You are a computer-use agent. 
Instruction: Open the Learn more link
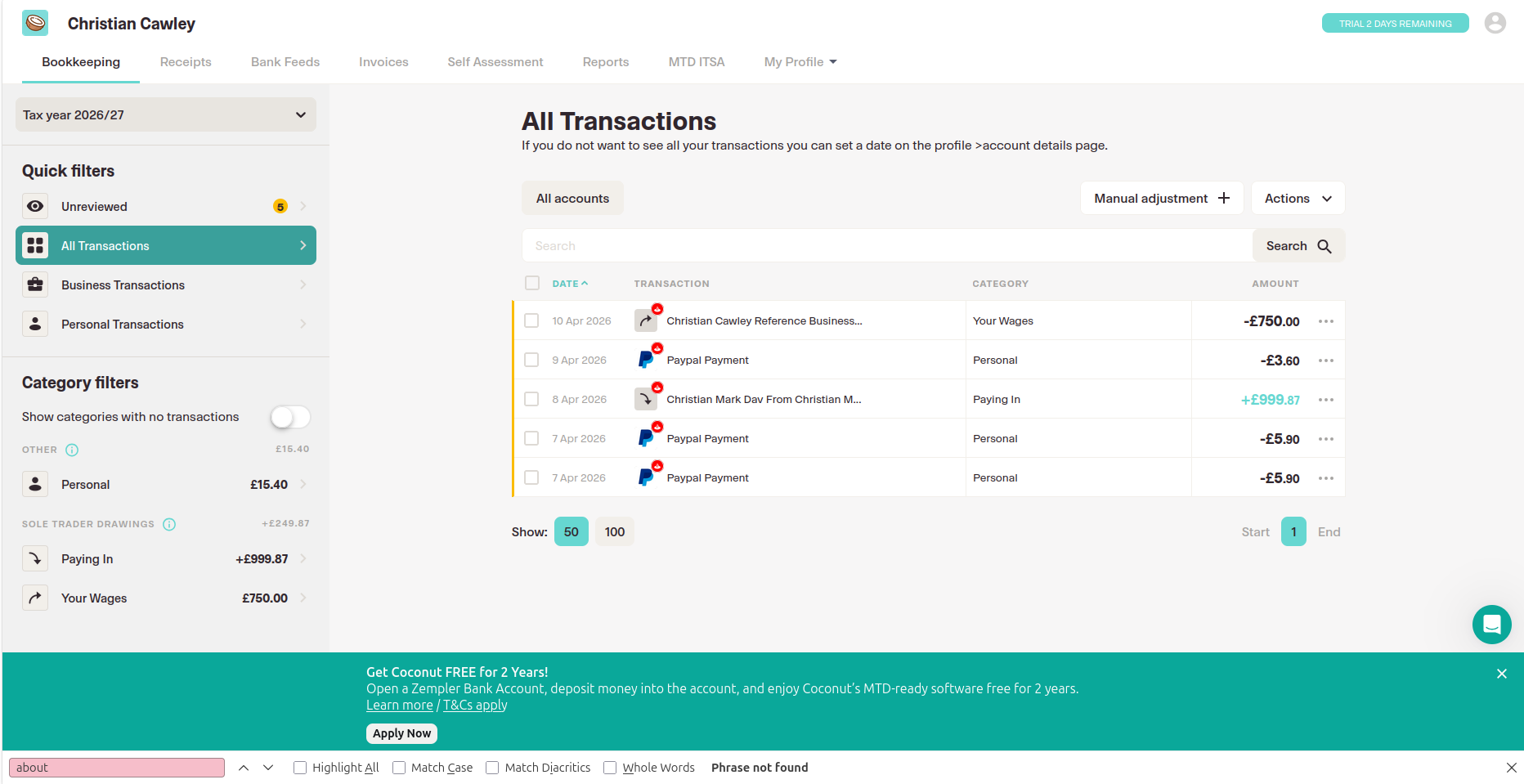[399, 704]
